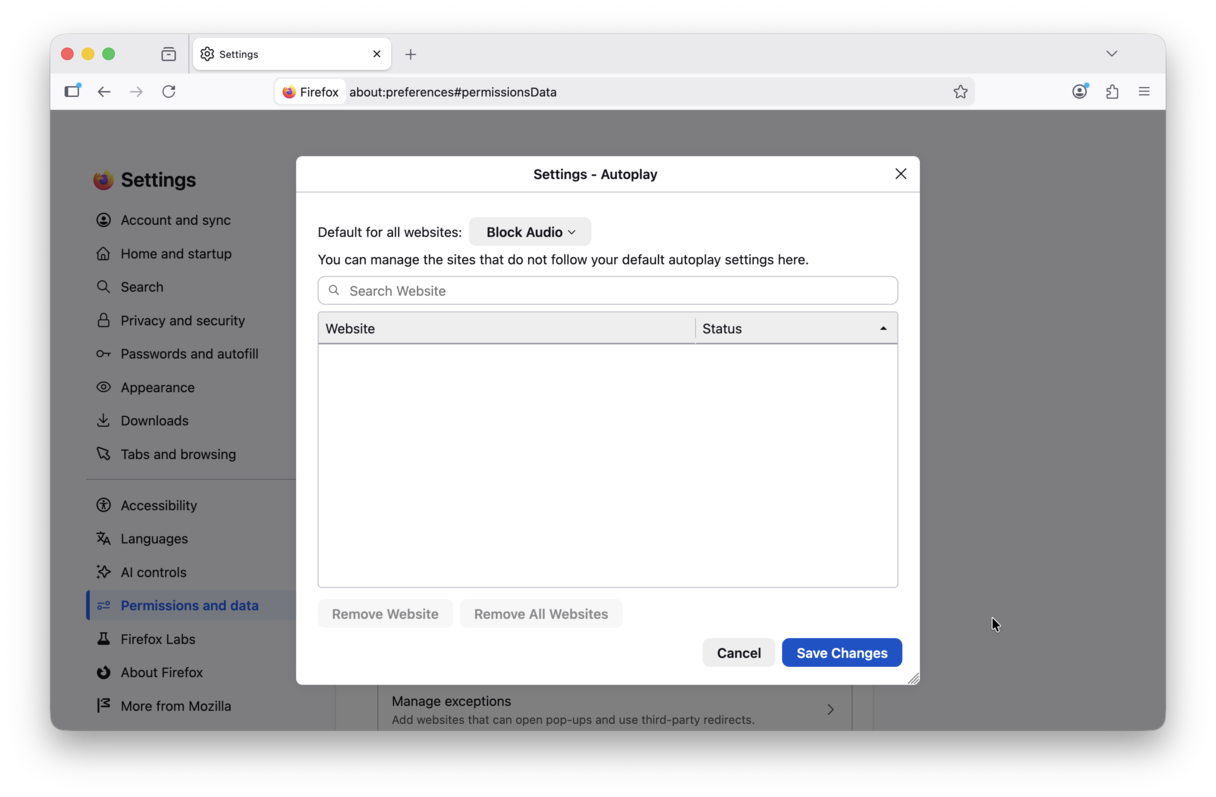Open Firefox Labs section

(x=157, y=639)
